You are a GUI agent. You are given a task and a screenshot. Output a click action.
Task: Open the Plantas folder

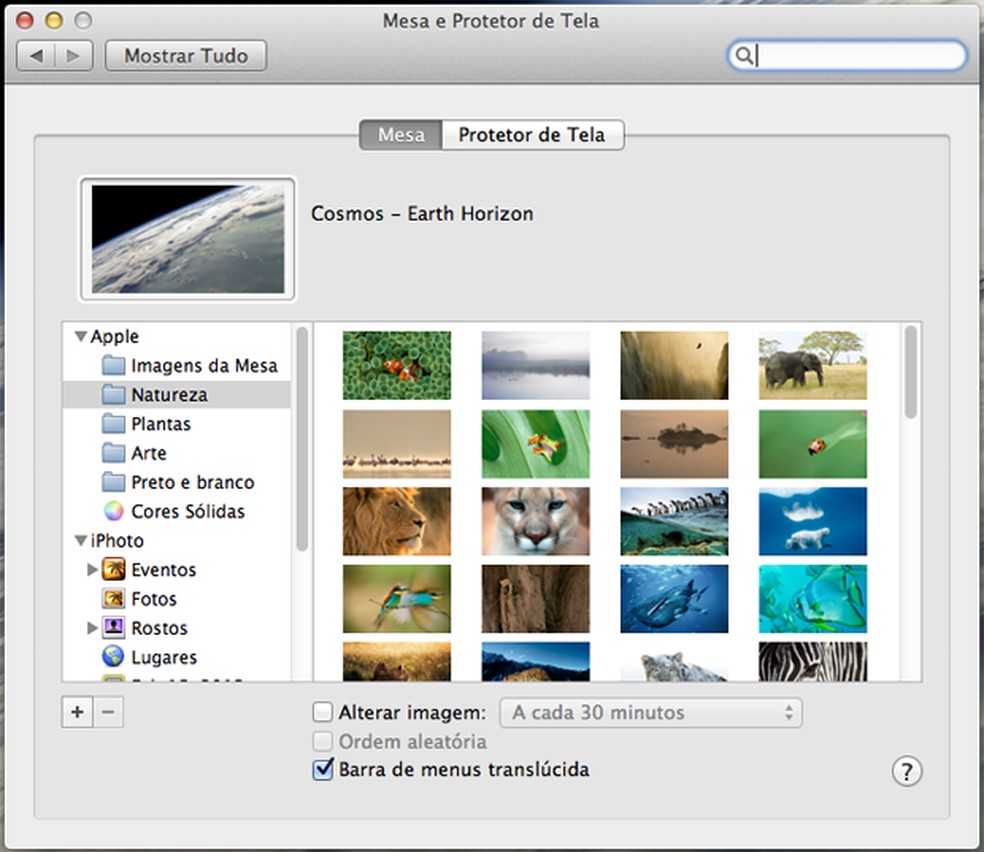[x=160, y=424]
